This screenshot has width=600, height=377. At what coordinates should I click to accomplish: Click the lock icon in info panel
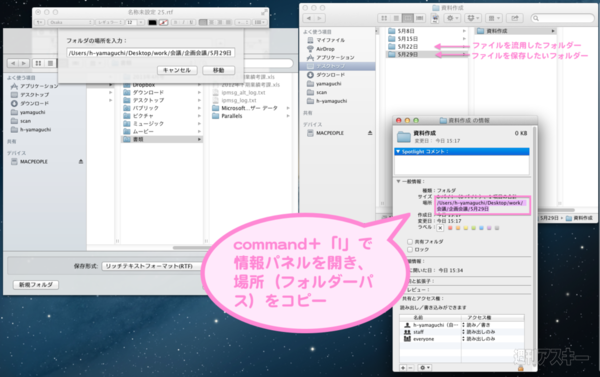click(x=520, y=368)
